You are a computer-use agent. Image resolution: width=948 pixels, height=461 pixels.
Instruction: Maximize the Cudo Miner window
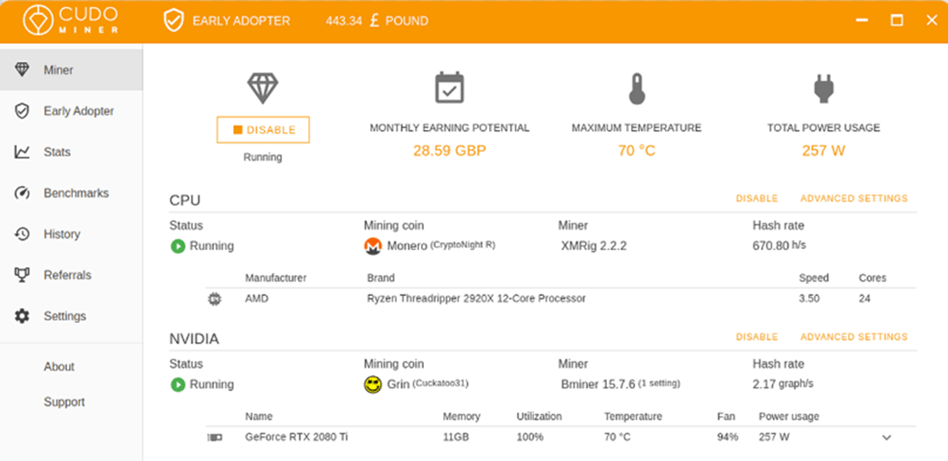[897, 21]
